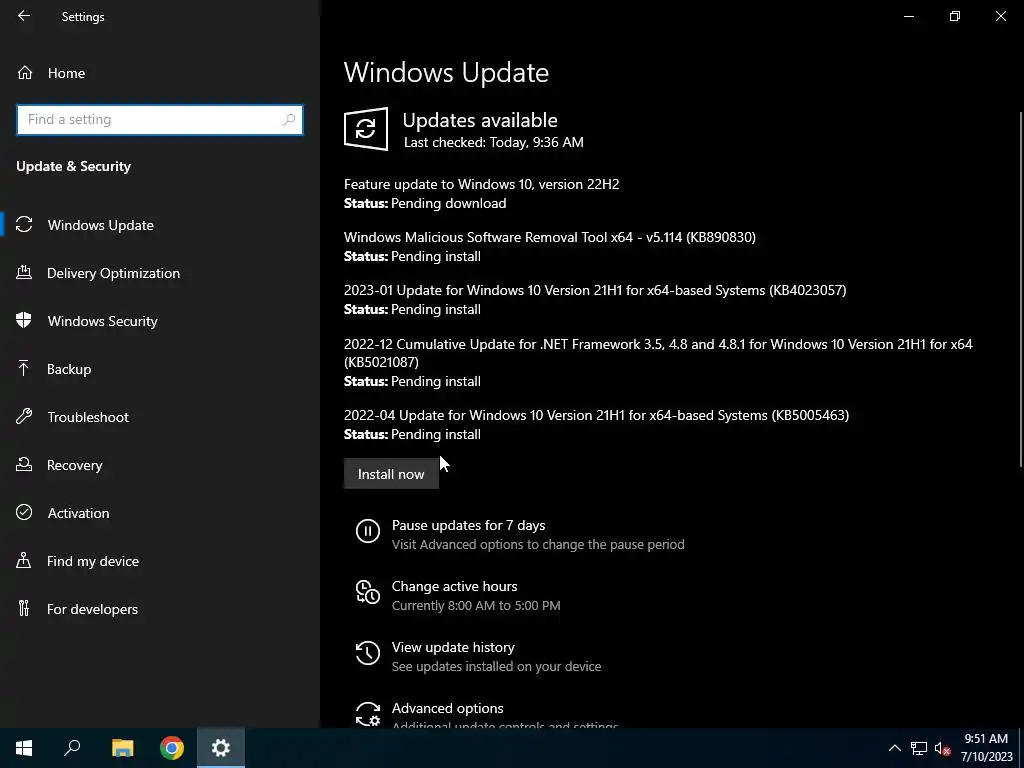The height and width of the screenshot is (768, 1024).
Task: Click View update history
Action: (453, 647)
